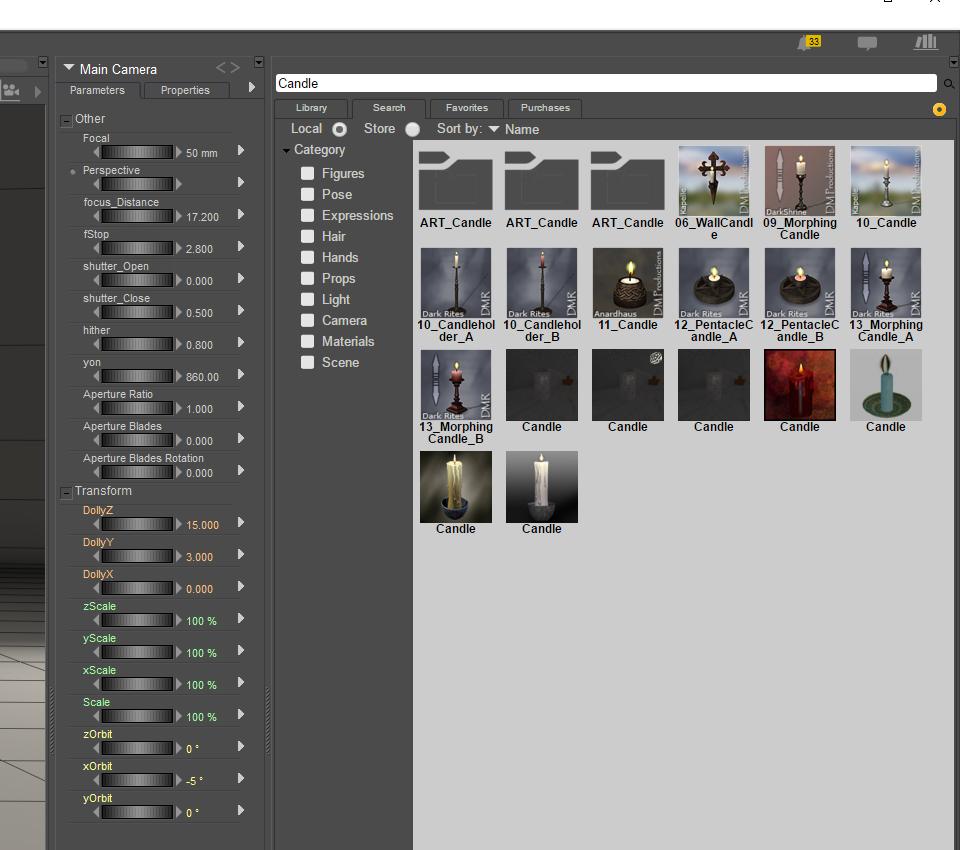Open library panel options menu arrow
This screenshot has height=850, width=960.
(x=953, y=62)
